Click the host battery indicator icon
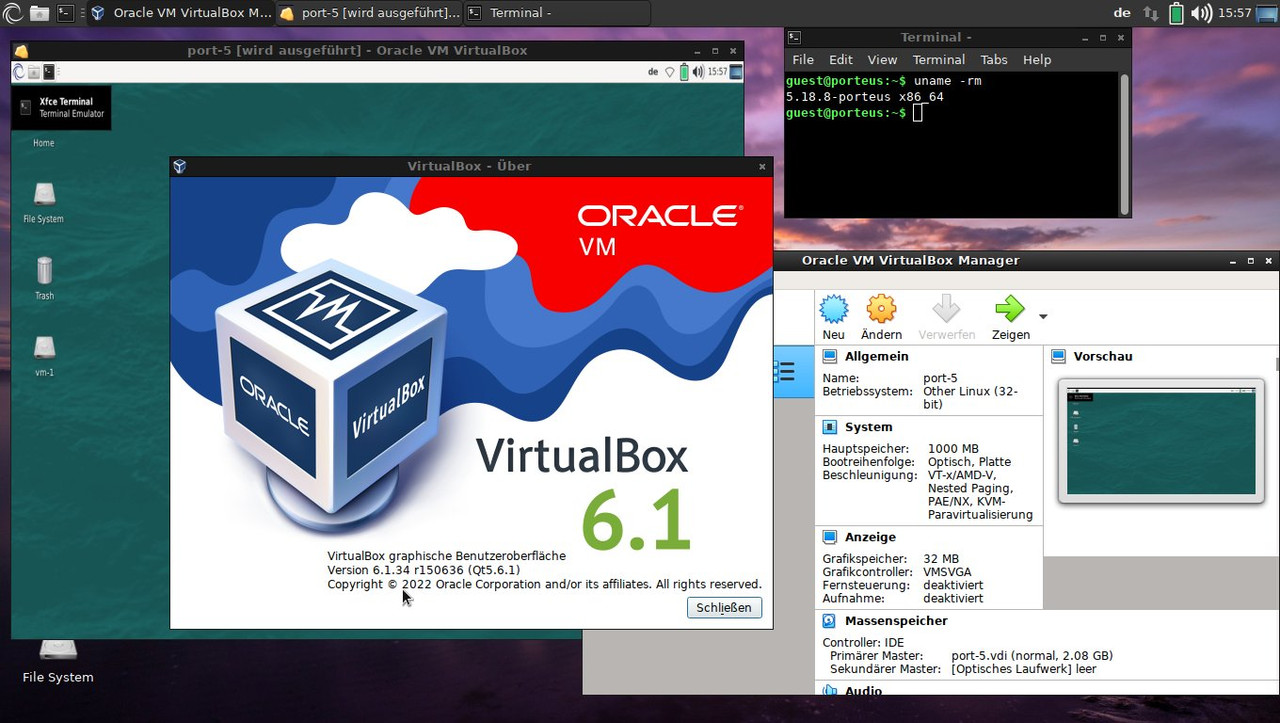The height and width of the screenshot is (723, 1280). click(1176, 14)
